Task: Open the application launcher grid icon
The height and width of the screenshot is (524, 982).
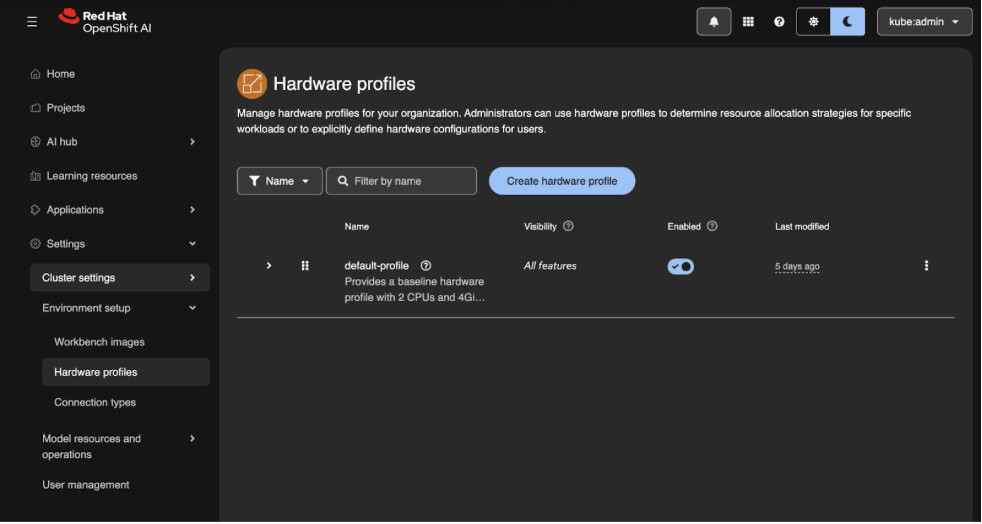Action: (x=748, y=22)
